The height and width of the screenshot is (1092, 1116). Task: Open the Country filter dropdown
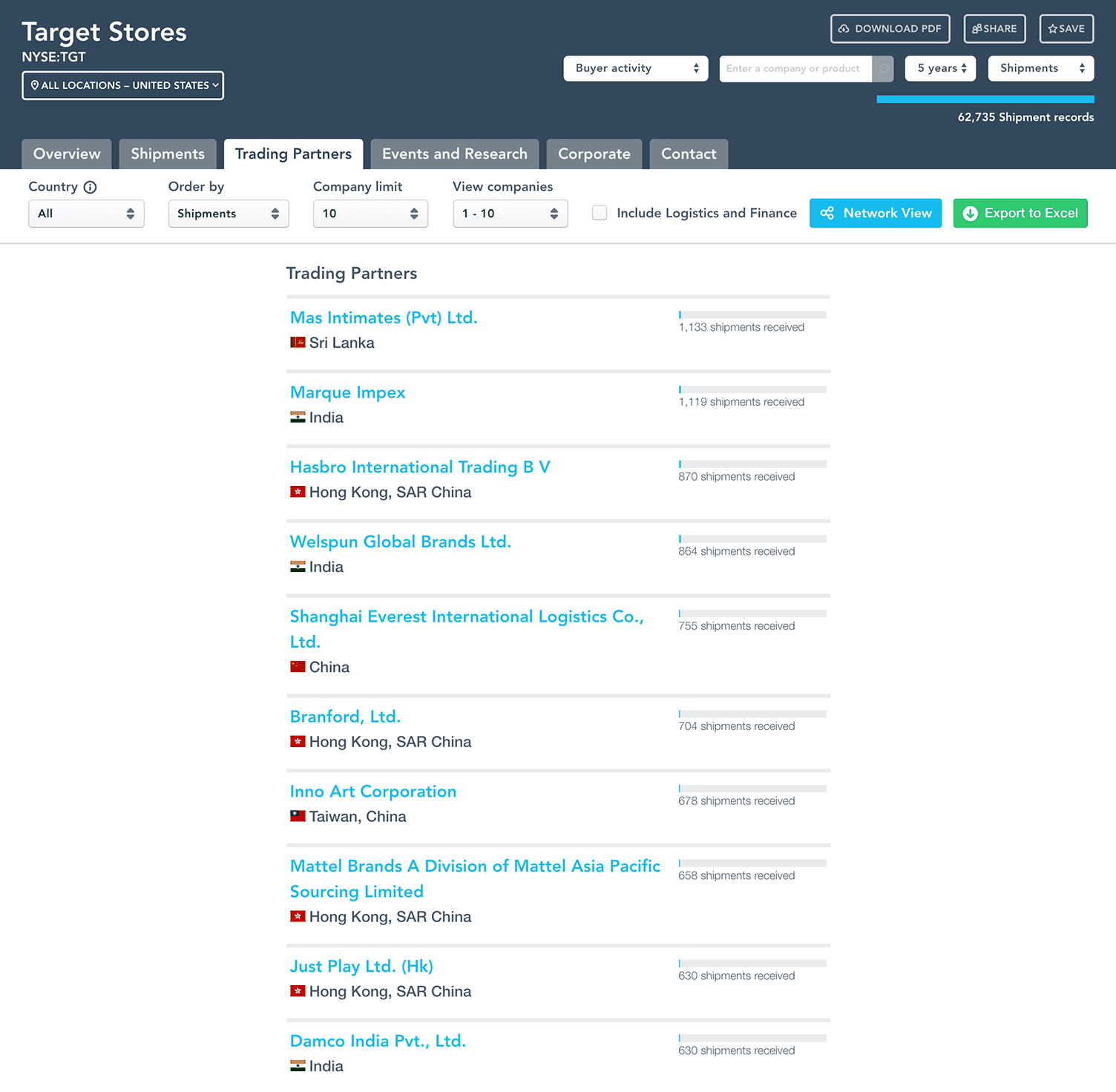pos(86,214)
